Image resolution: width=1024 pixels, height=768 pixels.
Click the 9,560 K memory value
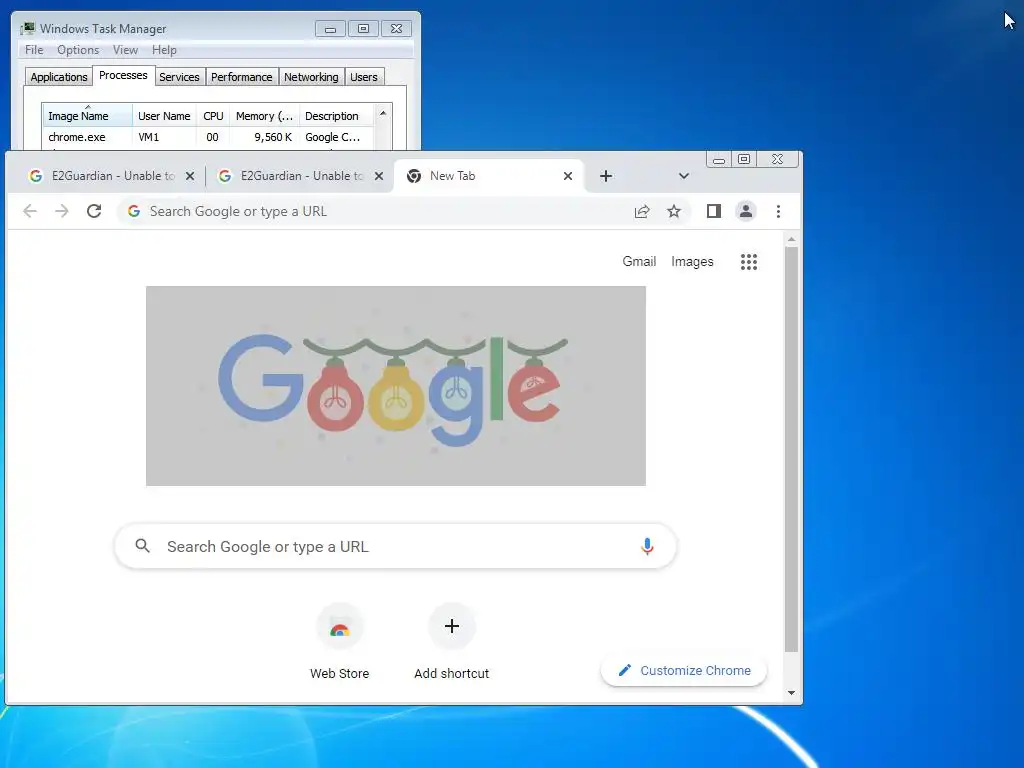[x=273, y=137]
